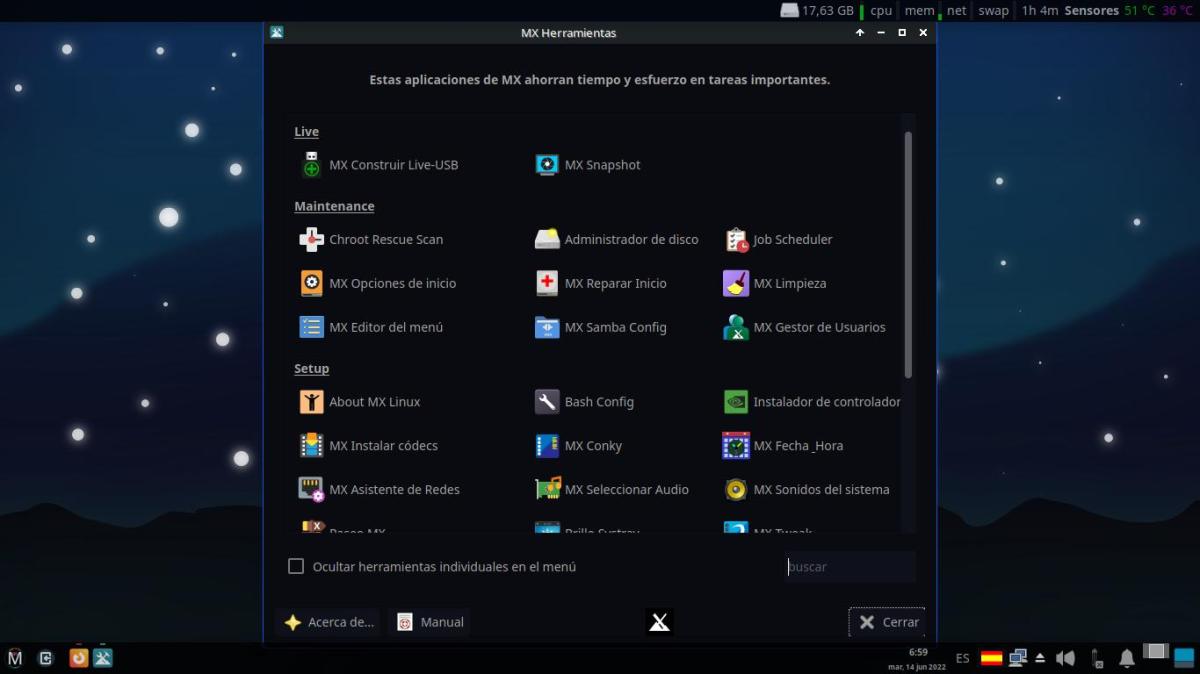Open MX Seleccionar Audio
This screenshot has width=1200, height=674.
(x=613, y=490)
